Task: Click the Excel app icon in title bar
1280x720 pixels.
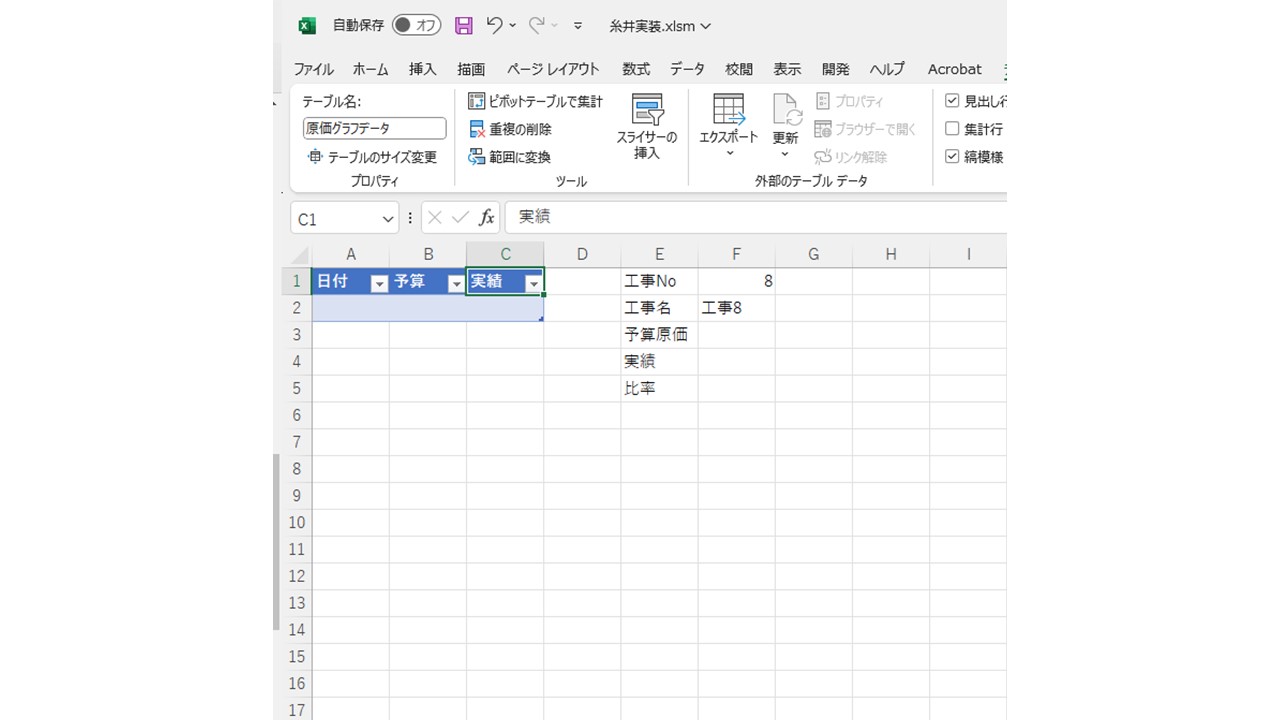Action: (x=307, y=26)
